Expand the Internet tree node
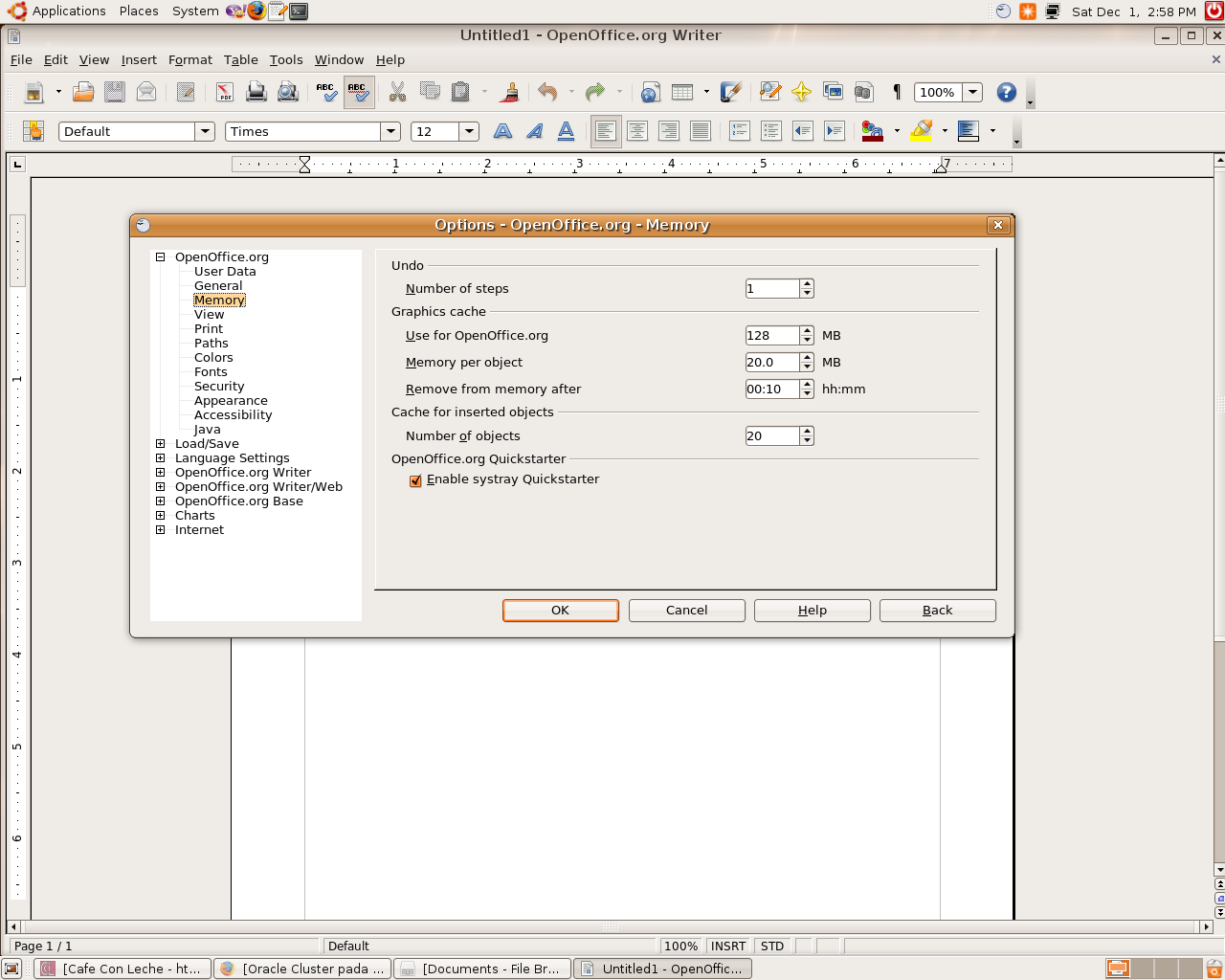This screenshot has width=1225, height=980. 161,529
